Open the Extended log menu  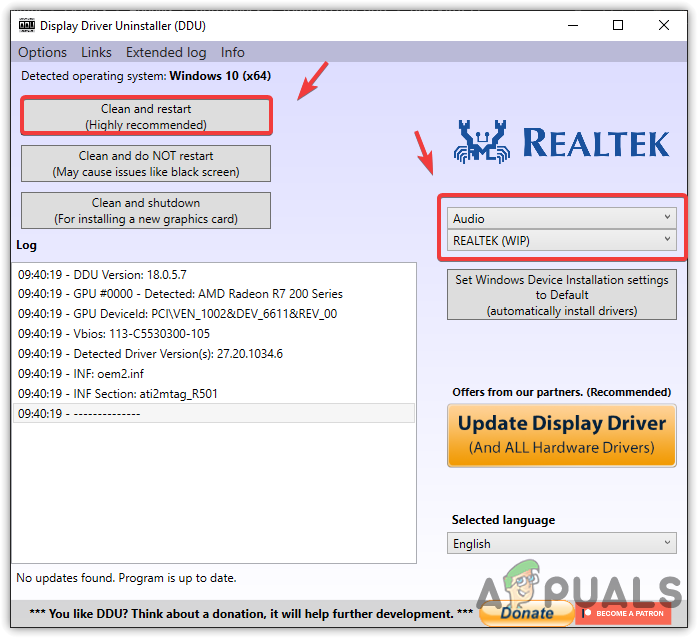pyautogui.click(x=166, y=53)
